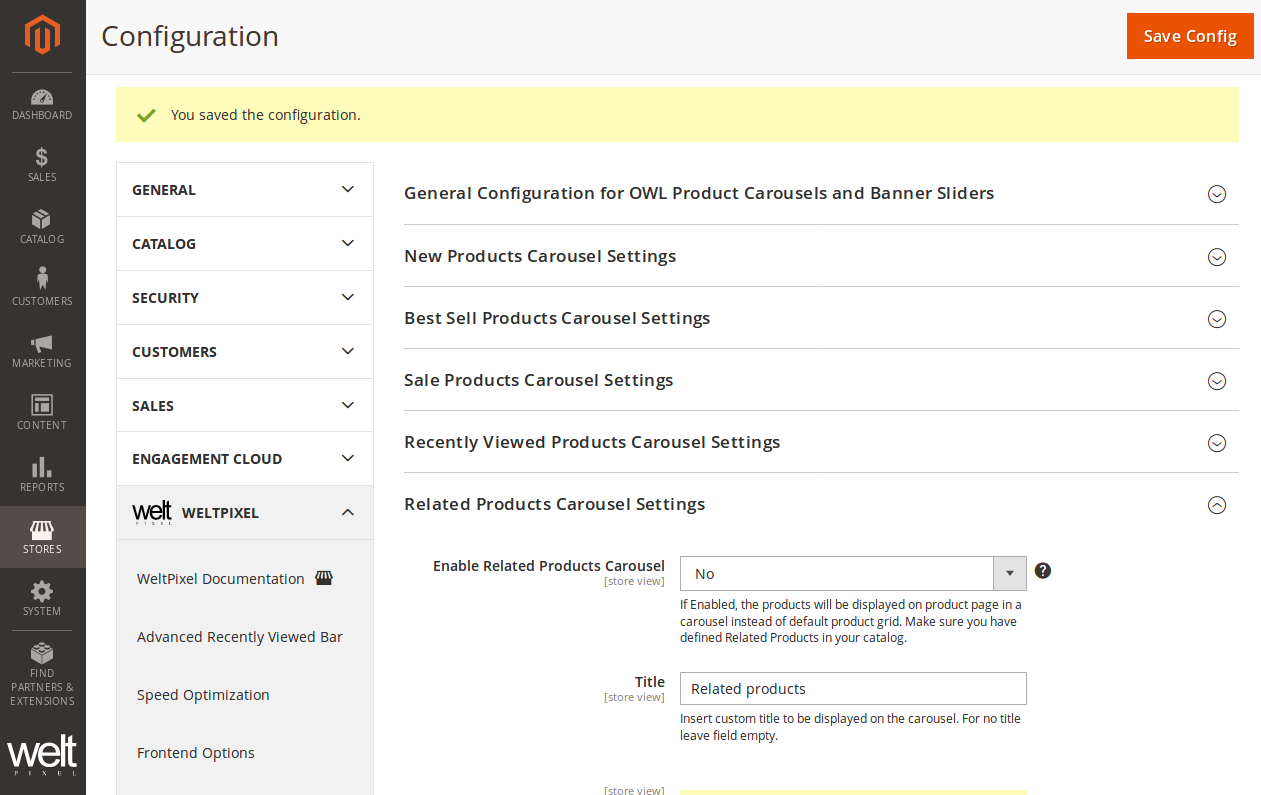Click the Save Config button
This screenshot has width=1261, height=795.
pos(1190,36)
